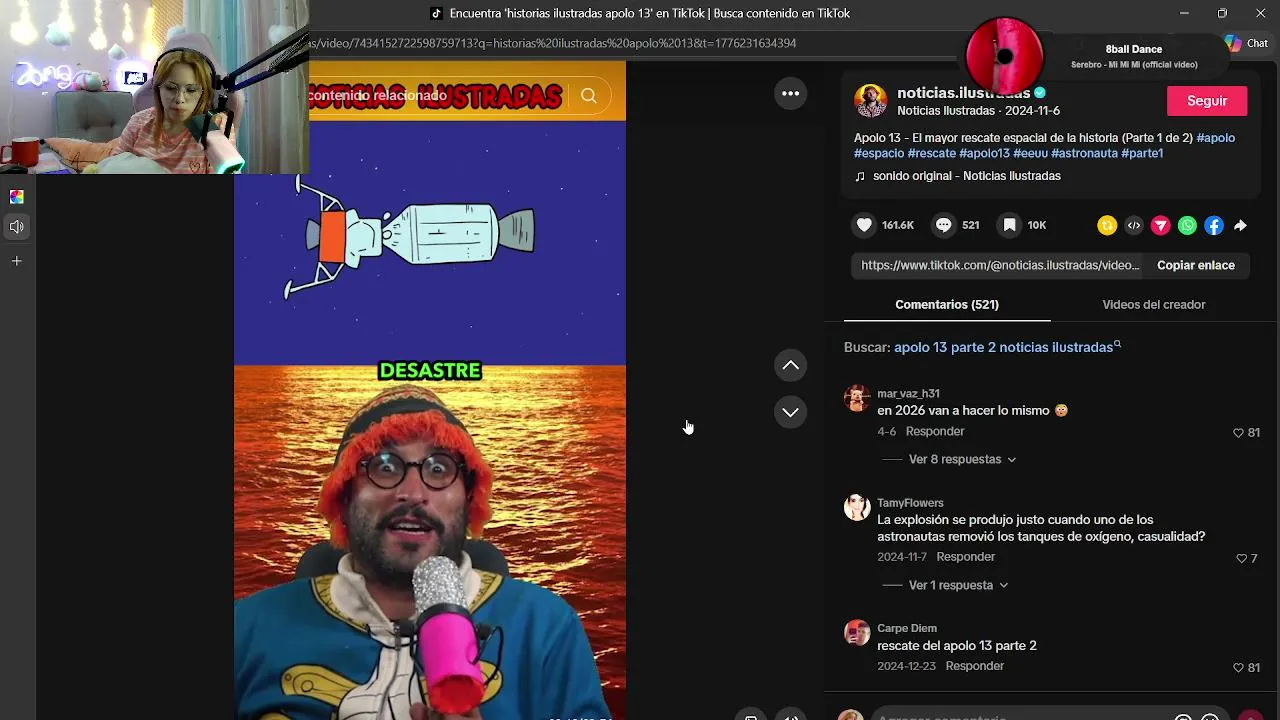Switch to Videos del creador tab
The height and width of the screenshot is (720, 1280).
pyautogui.click(x=1153, y=304)
